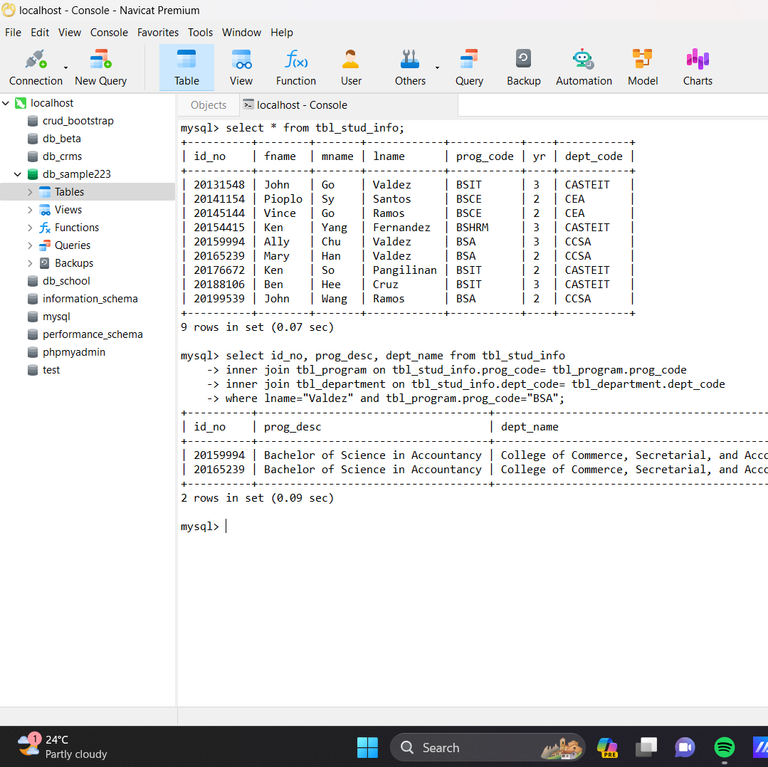Open the Help menu

coord(282,32)
